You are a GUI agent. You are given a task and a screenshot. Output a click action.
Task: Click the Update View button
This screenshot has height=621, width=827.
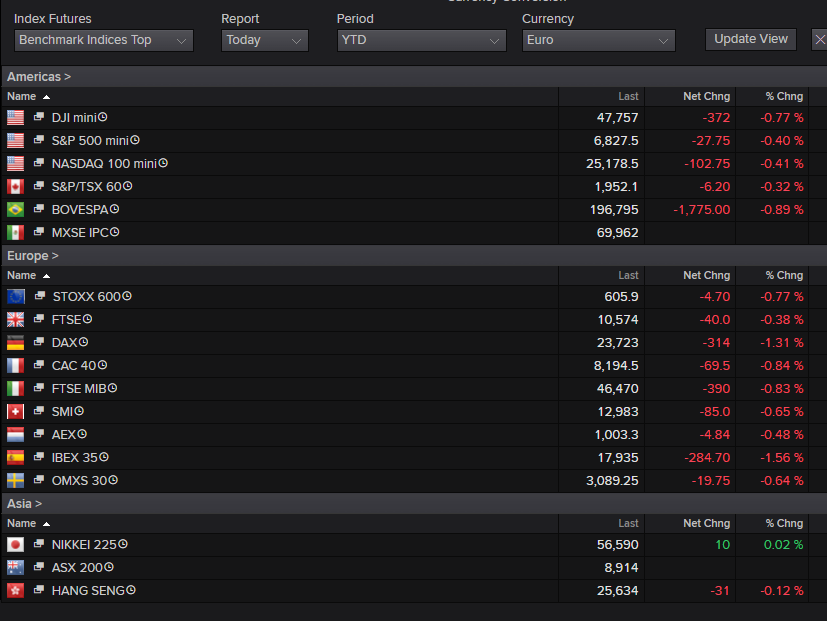[751, 40]
